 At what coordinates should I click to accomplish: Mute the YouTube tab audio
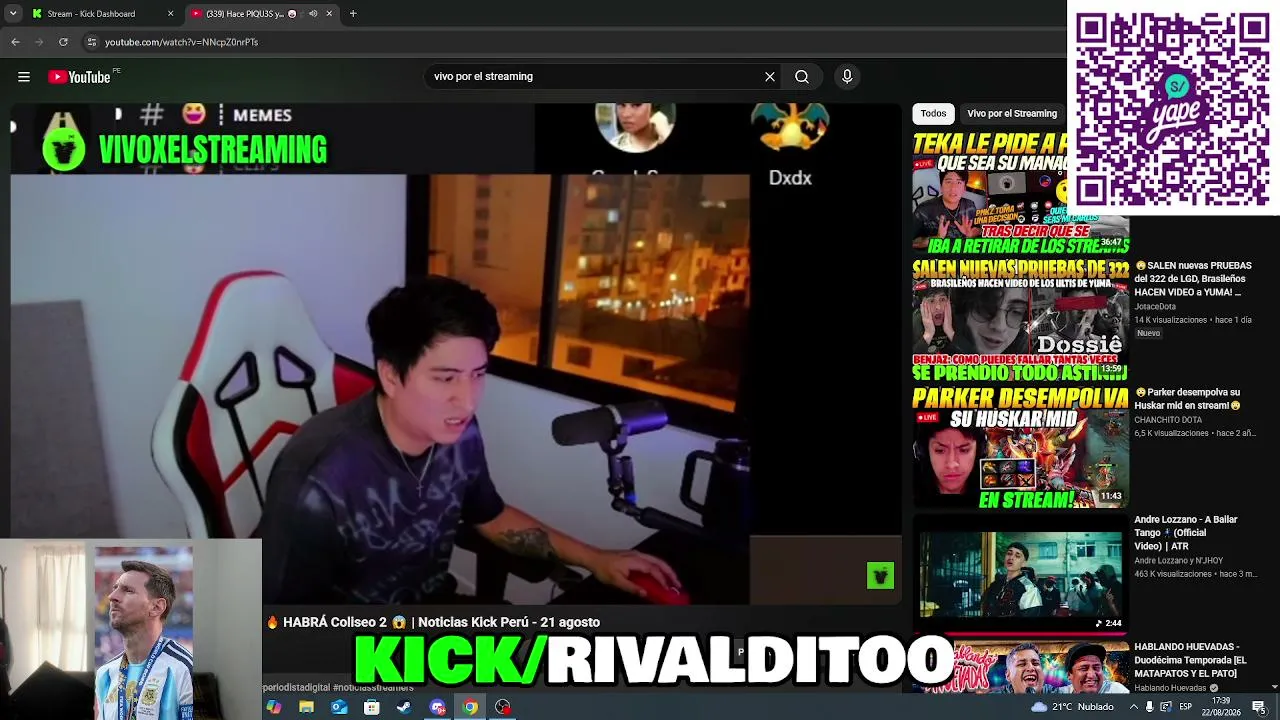click(313, 14)
